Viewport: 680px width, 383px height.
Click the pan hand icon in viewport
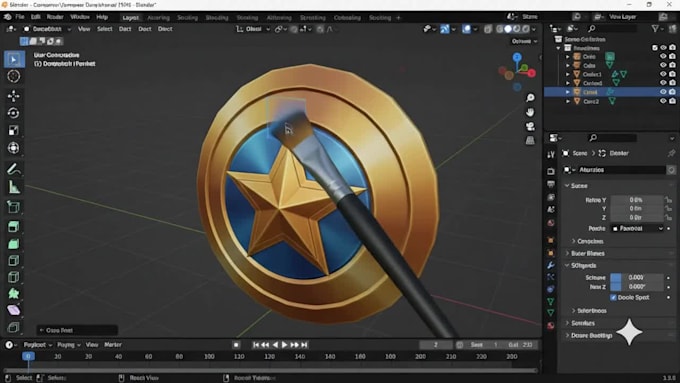[530, 112]
